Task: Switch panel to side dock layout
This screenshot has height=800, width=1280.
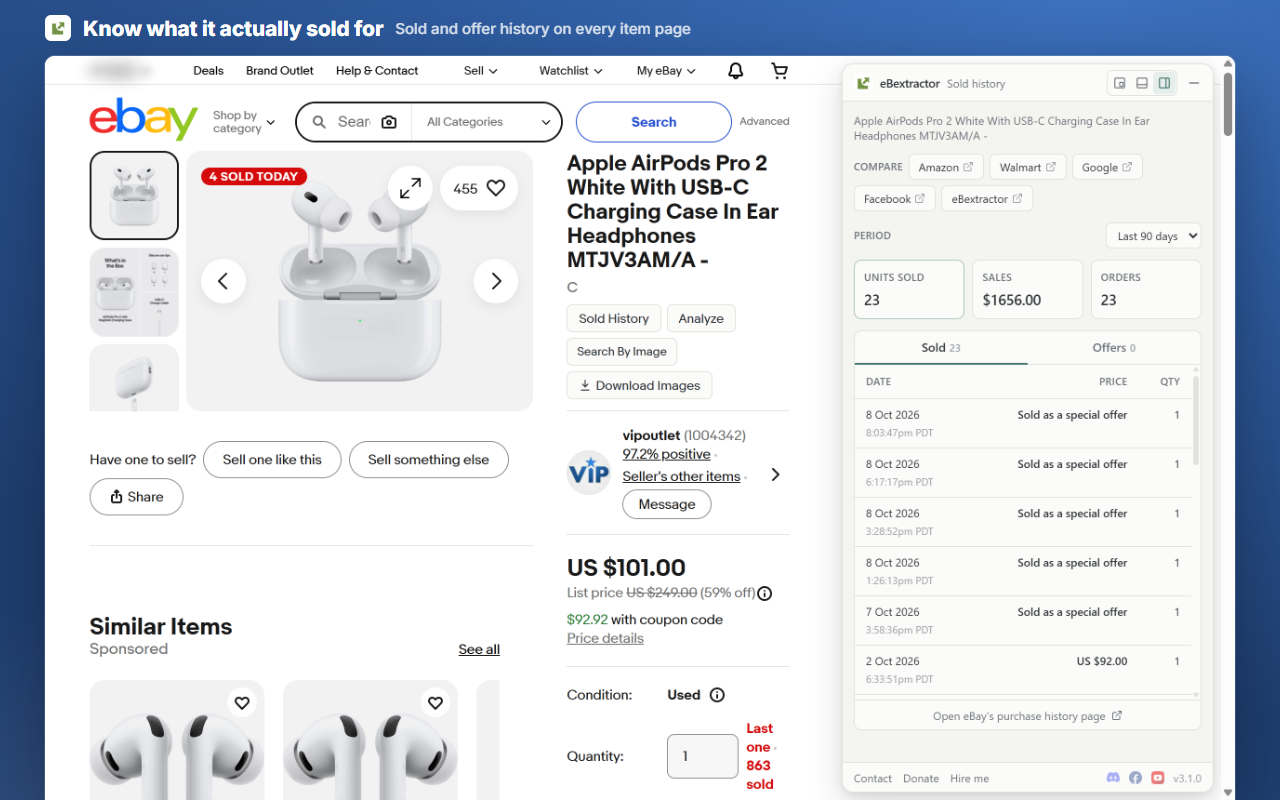Action: tap(1164, 83)
